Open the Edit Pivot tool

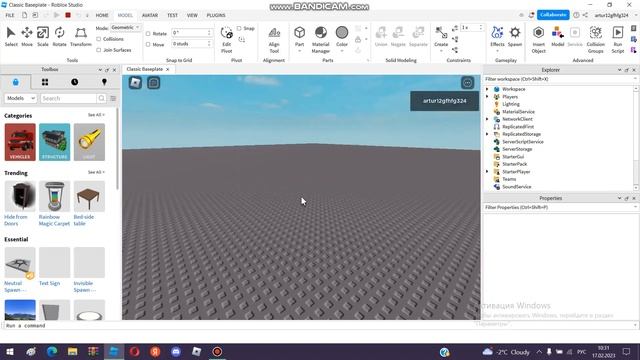227,40
